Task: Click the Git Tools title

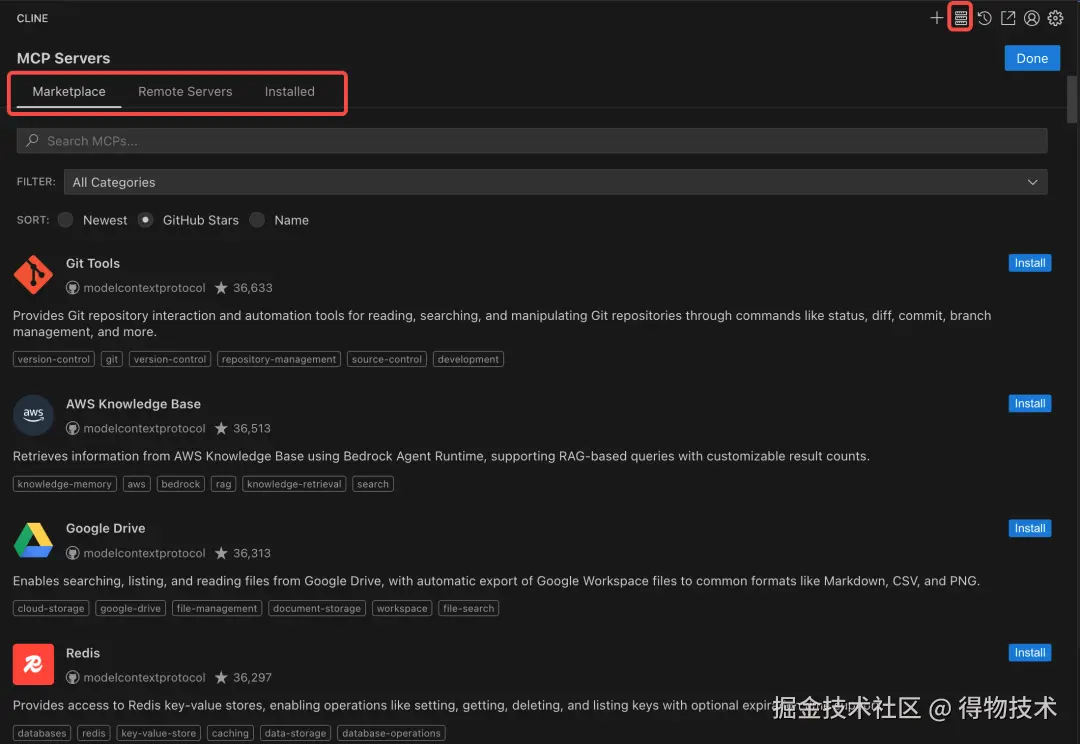Action: [93, 263]
